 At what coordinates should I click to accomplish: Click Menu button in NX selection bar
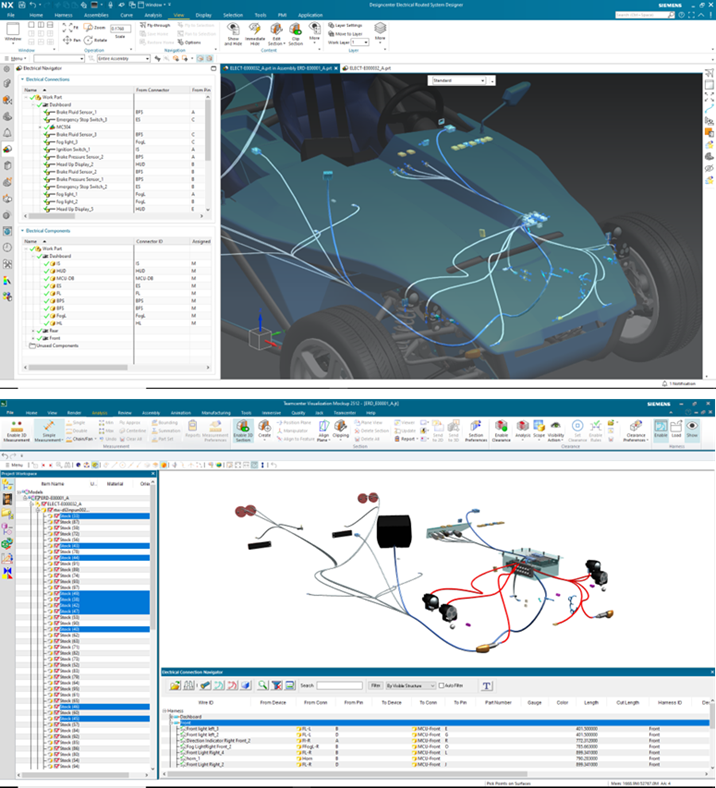[x=16, y=59]
